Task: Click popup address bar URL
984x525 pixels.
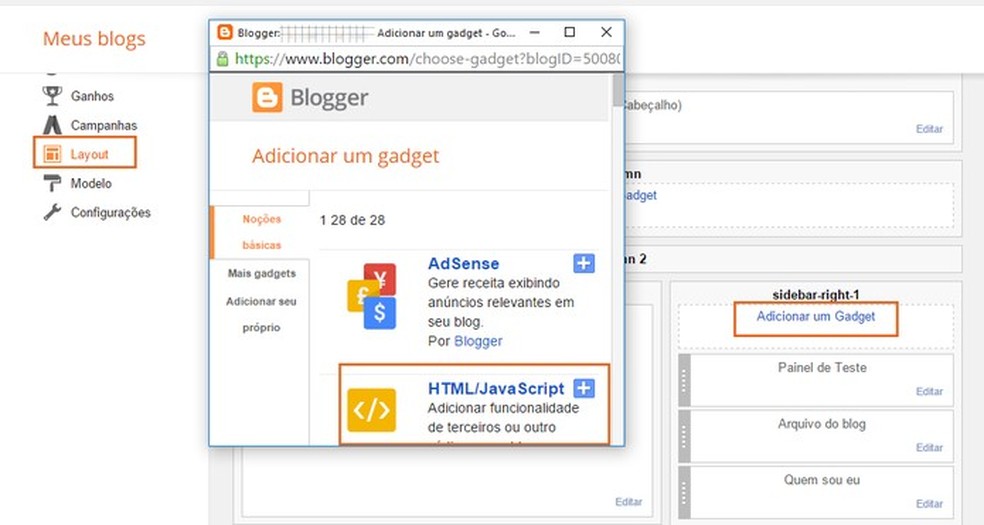Action: point(427,59)
